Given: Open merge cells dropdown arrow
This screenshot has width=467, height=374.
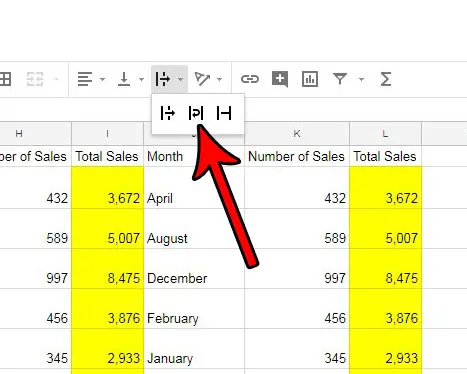Looking at the screenshot, I should coord(56,79).
